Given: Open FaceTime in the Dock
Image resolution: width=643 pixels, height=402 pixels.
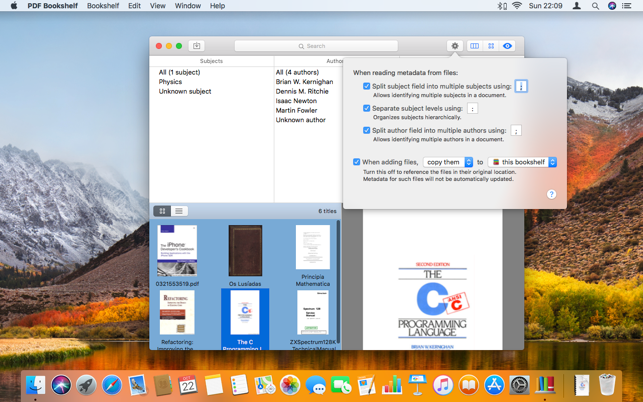Looking at the screenshot, I should (341, 386).
